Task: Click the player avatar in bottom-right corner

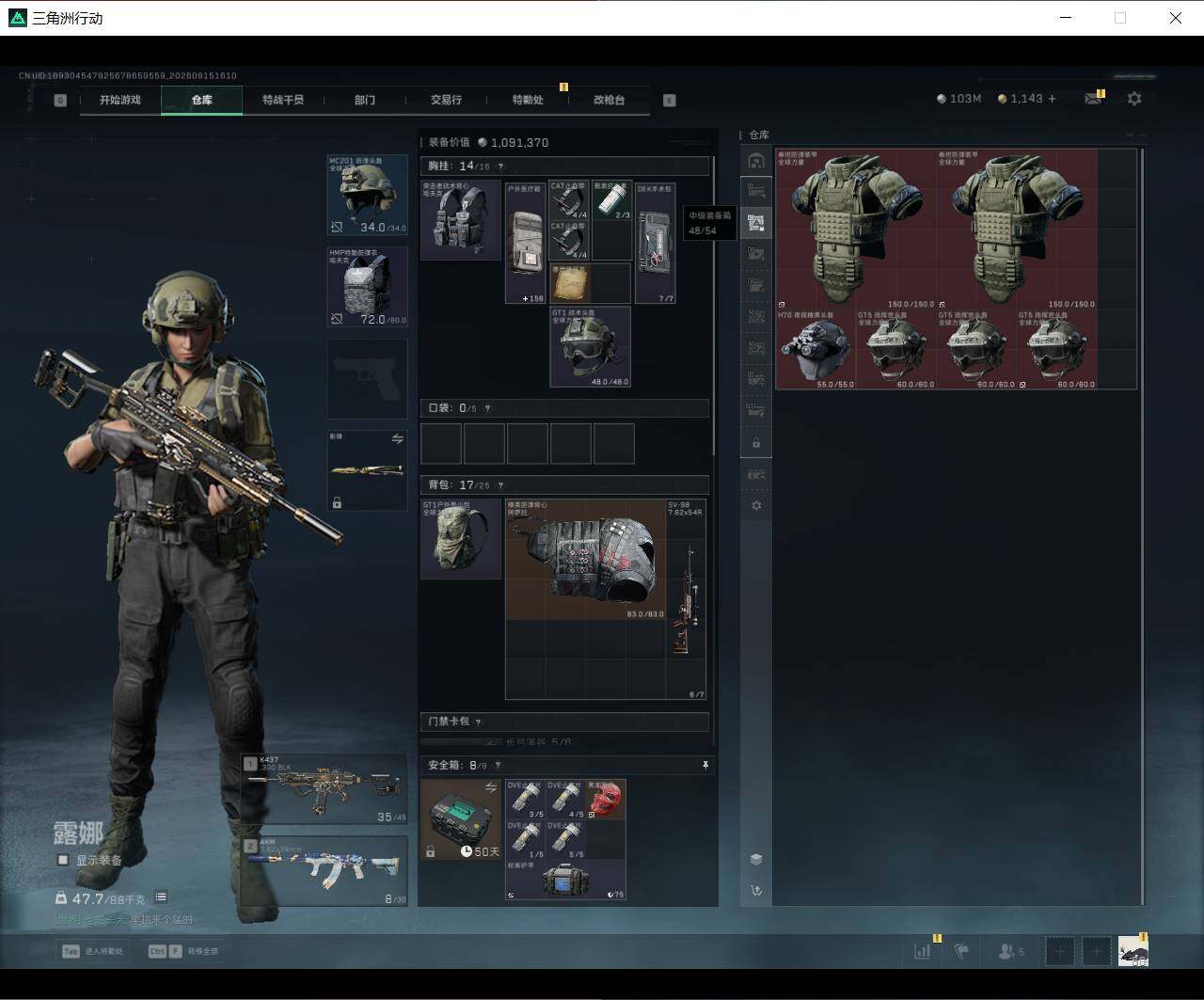Action: (x=1133, y=951)
